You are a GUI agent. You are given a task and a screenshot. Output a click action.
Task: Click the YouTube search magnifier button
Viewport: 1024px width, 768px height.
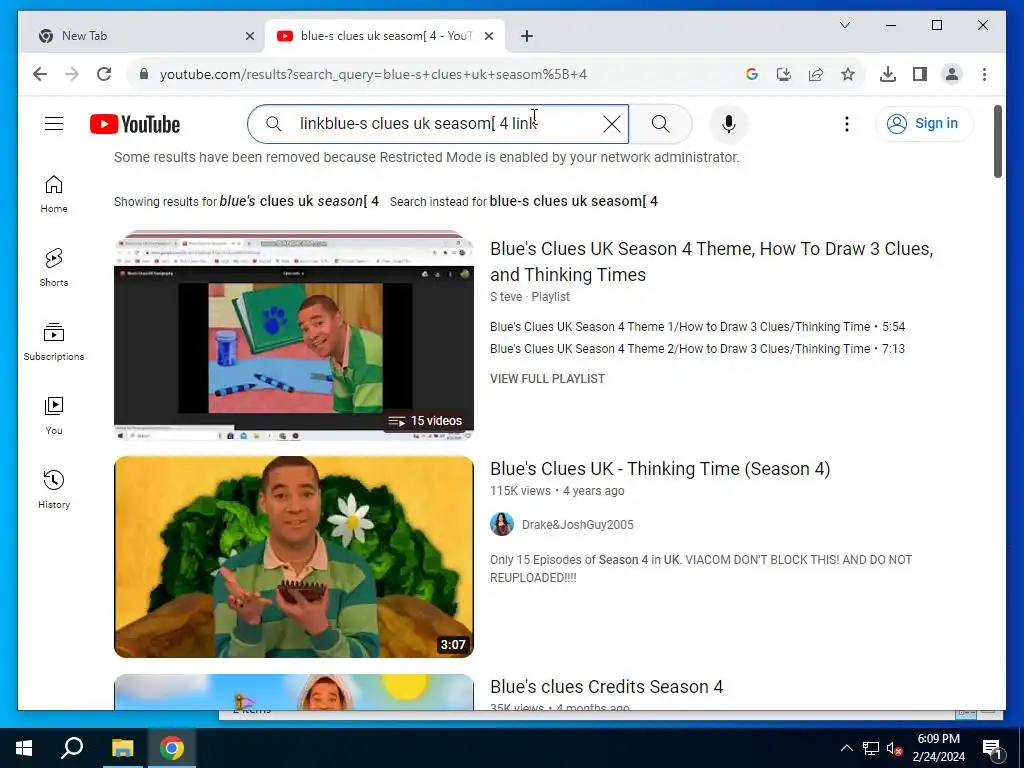point(660,124)
